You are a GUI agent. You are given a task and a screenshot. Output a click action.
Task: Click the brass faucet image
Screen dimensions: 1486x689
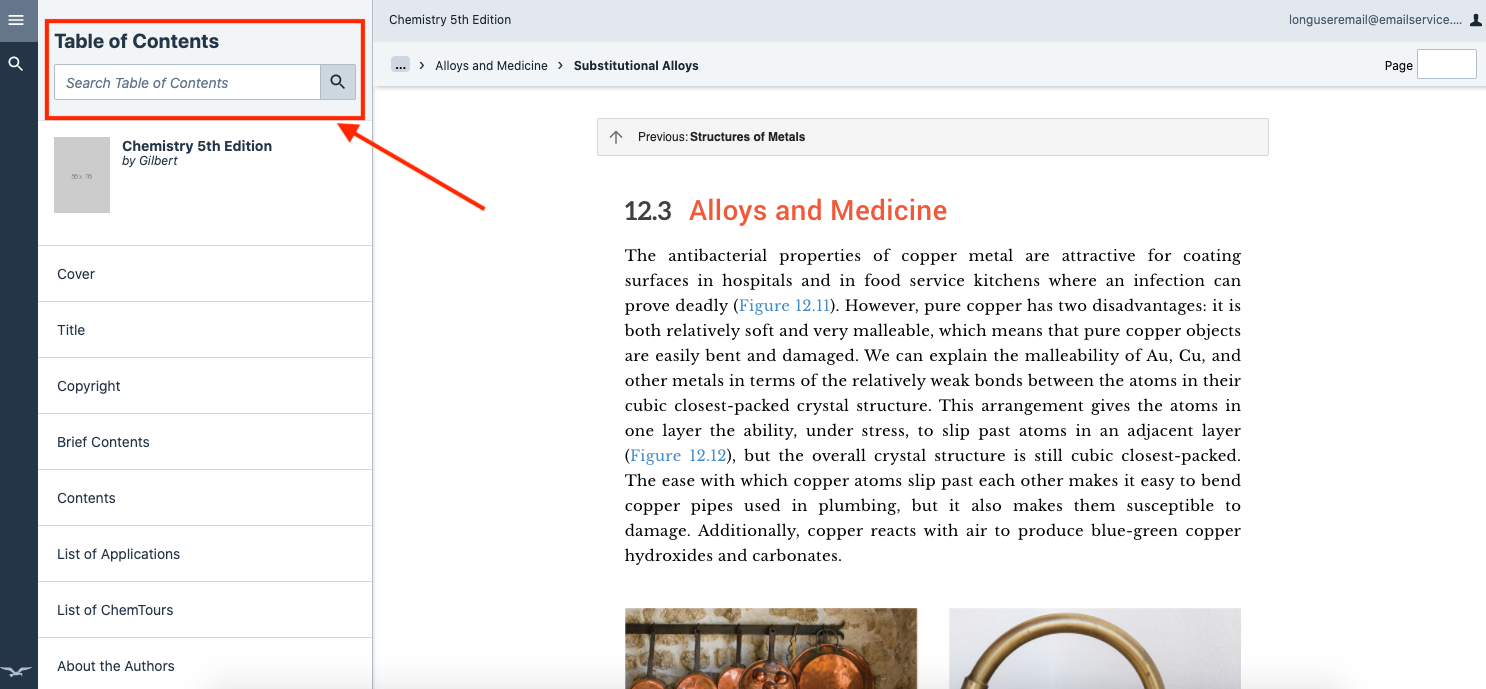coord(1095,648)
